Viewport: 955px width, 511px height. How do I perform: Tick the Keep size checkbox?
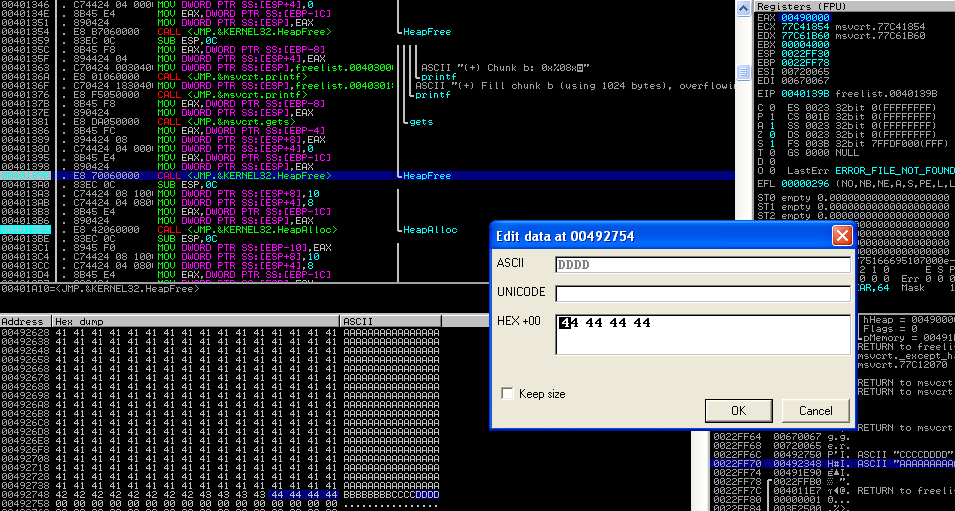[507, 393]
